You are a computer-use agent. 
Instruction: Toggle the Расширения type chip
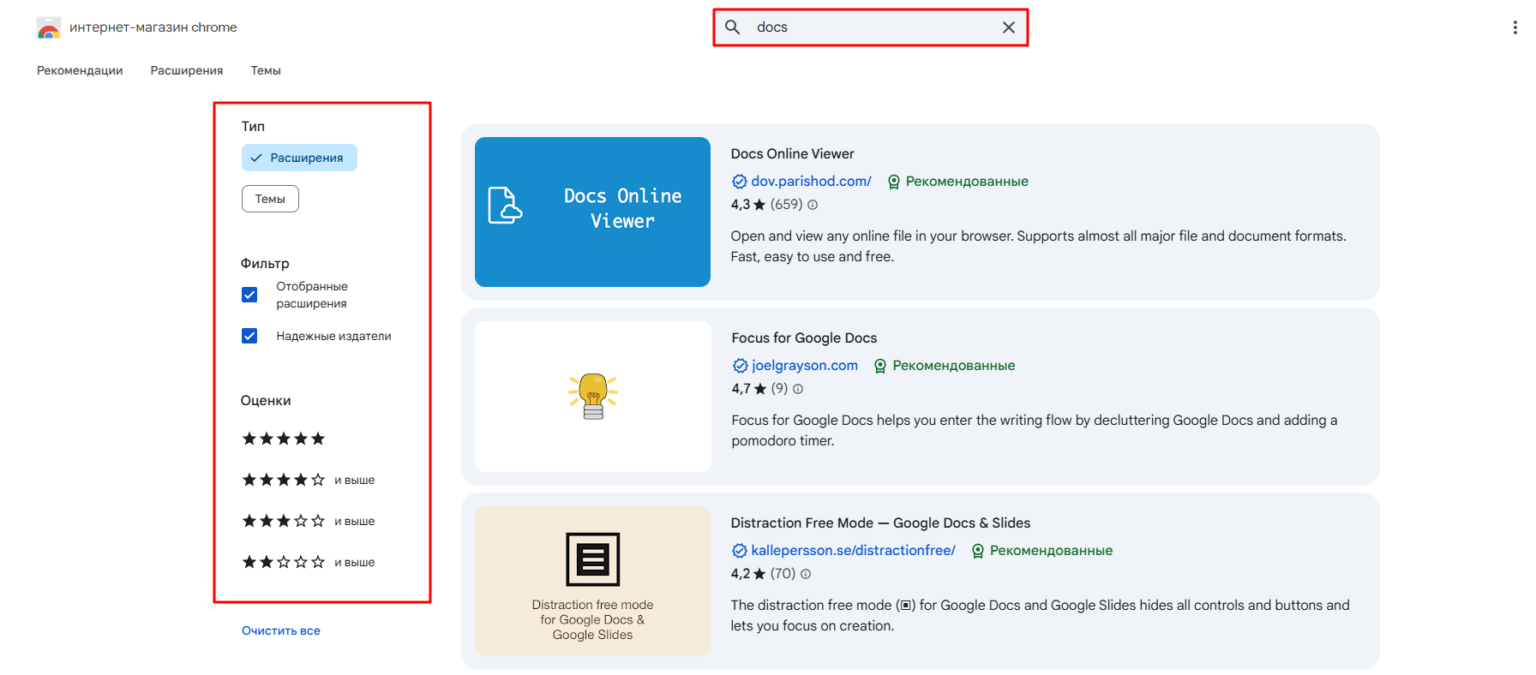click(299, 158)
